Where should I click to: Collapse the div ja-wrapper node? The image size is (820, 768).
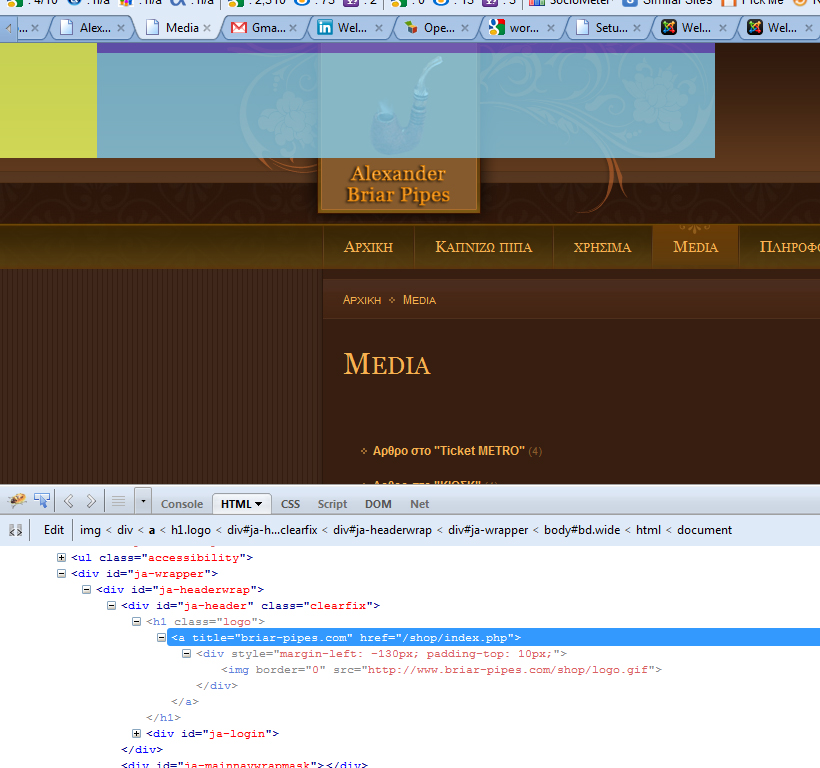point(62,574)
